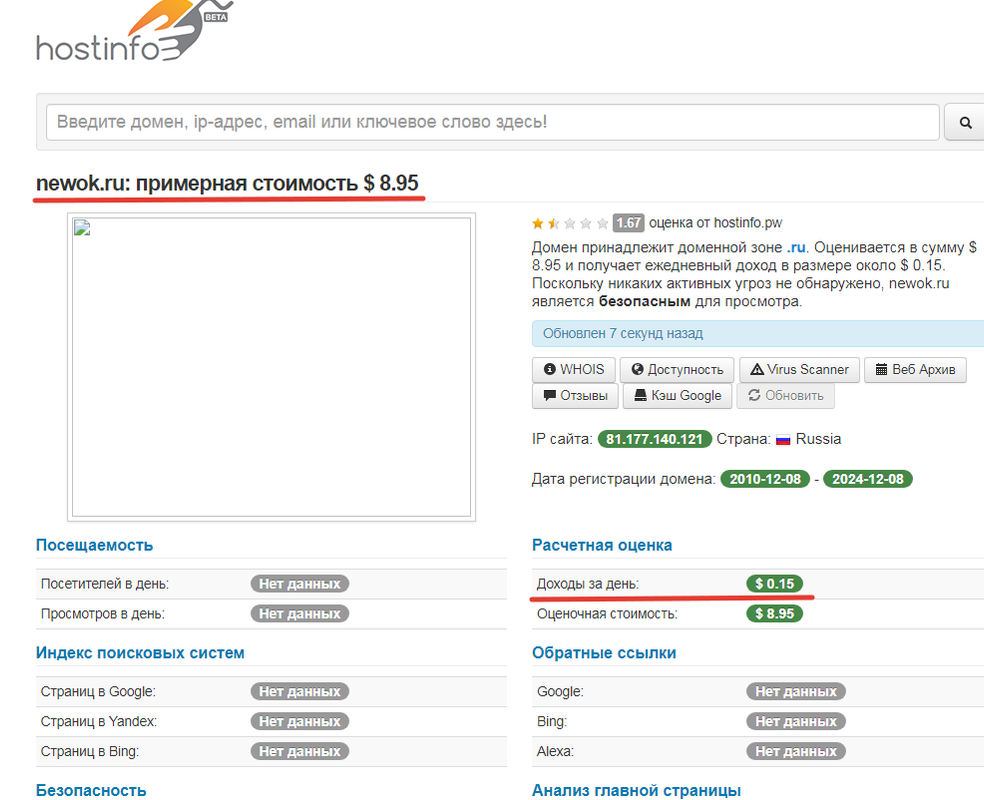Launch the Virus Scanner button

point(800,370)
